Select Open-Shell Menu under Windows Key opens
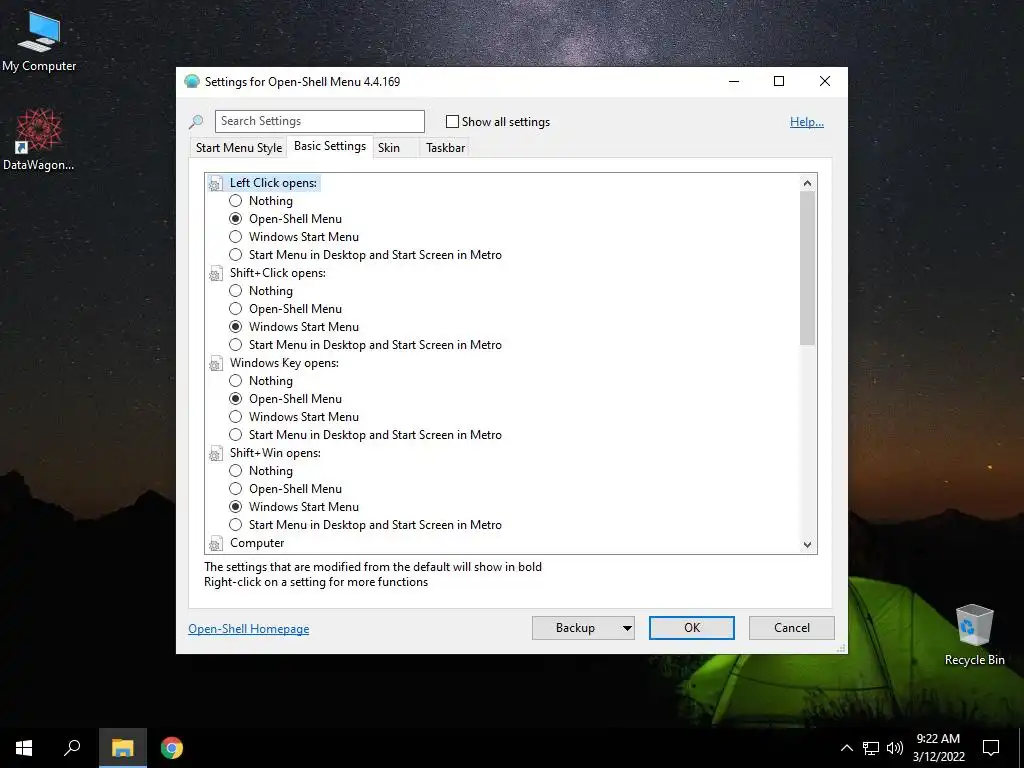Screen dimensions: 1024x768 (236, 399)
